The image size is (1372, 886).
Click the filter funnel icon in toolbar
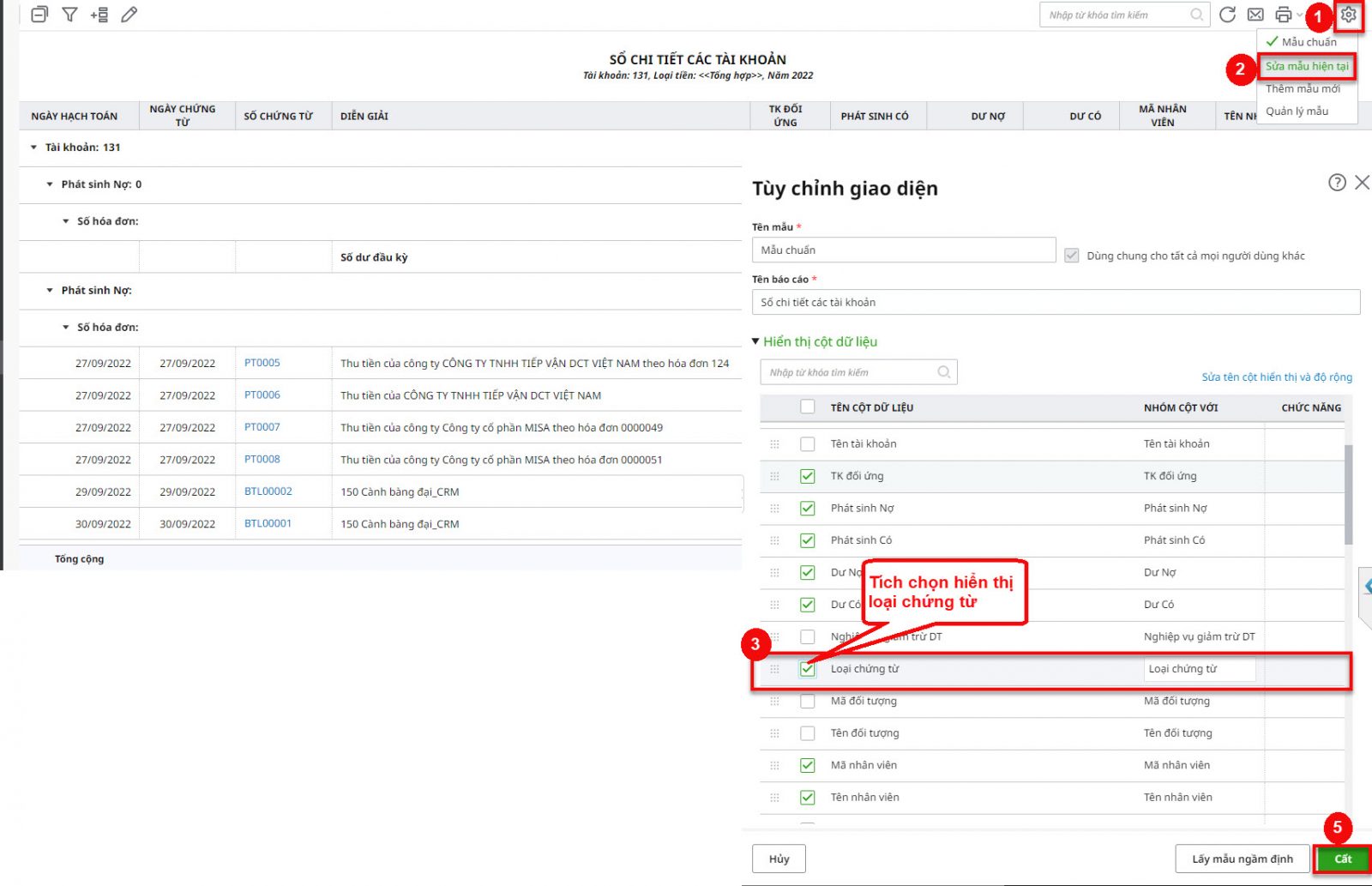click(69, 15)
